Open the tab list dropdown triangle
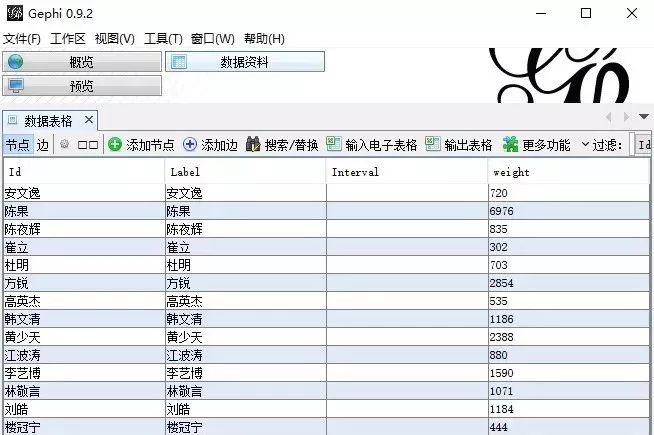Screen dimensions: 654x435 pos(644,116)
